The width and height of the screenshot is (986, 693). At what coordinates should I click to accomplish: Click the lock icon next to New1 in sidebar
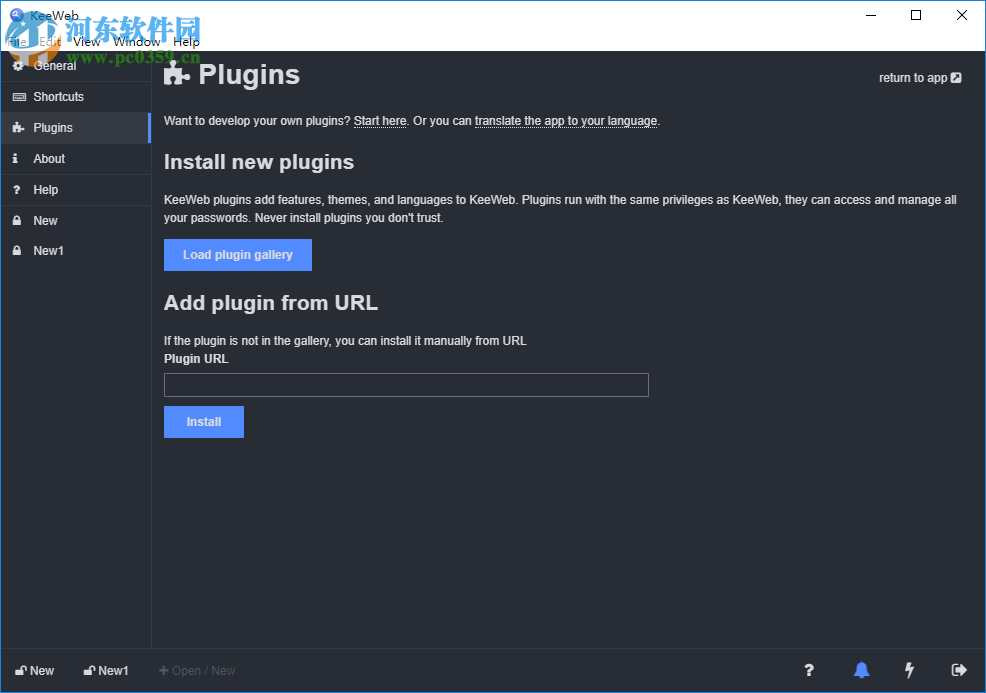point(17,251)
